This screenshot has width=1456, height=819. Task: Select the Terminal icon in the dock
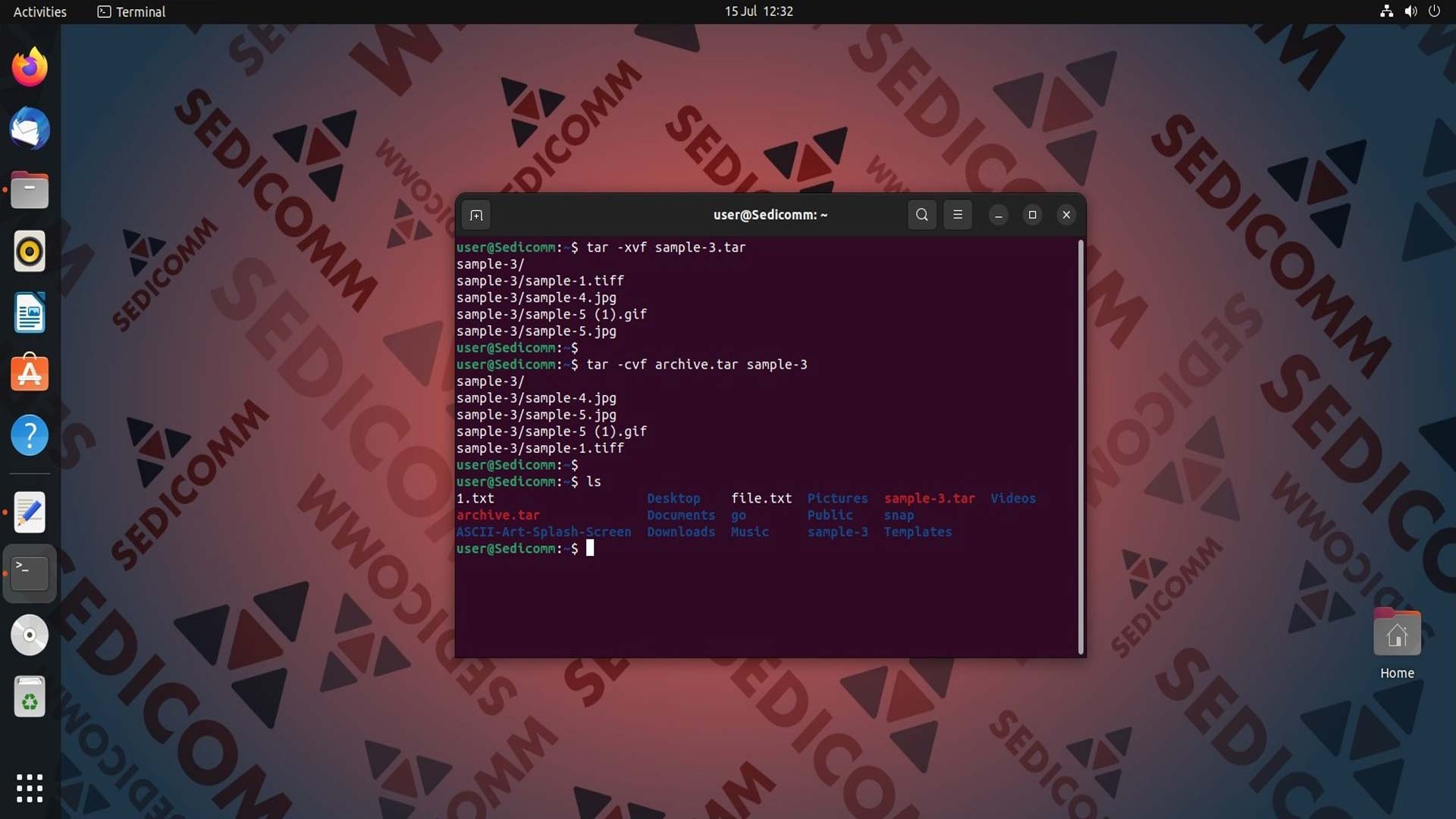coord(30,574)
